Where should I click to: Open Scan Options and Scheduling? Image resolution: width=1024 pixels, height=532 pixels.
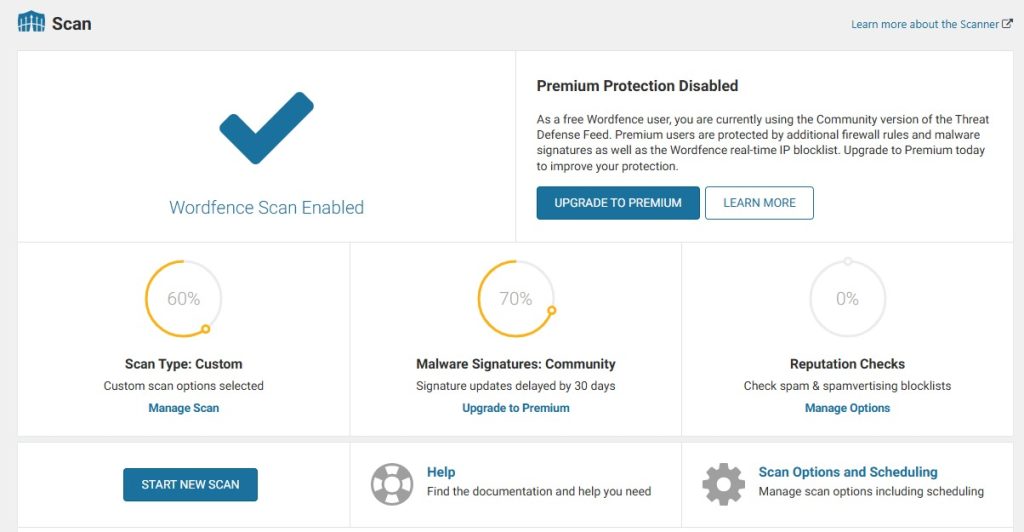point(848,472)
